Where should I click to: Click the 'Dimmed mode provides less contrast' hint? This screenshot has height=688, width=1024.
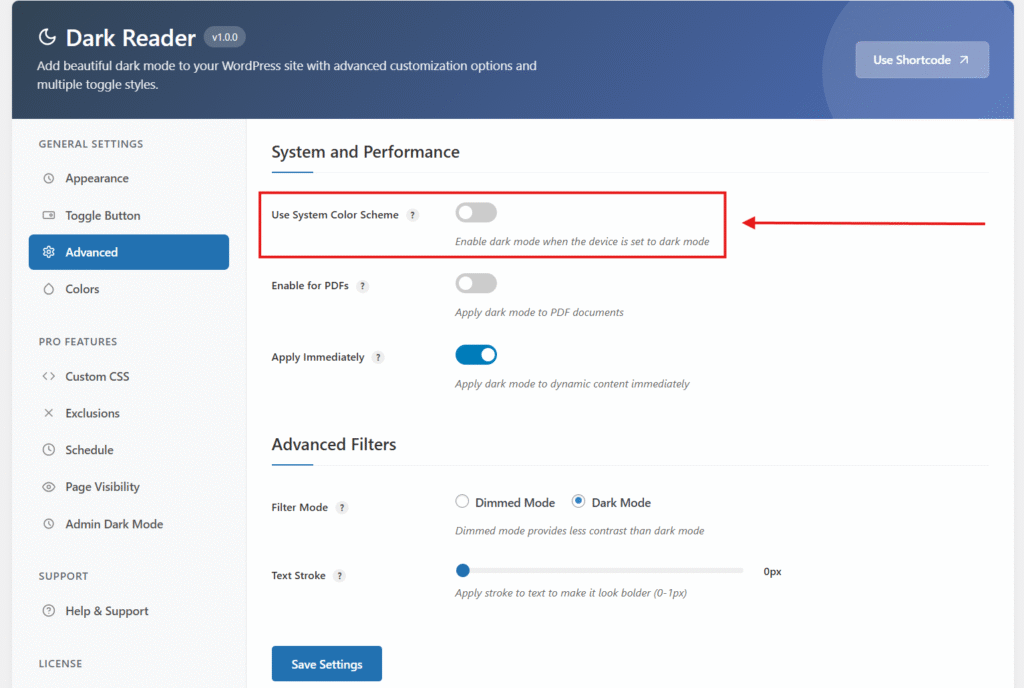(580, 531)
